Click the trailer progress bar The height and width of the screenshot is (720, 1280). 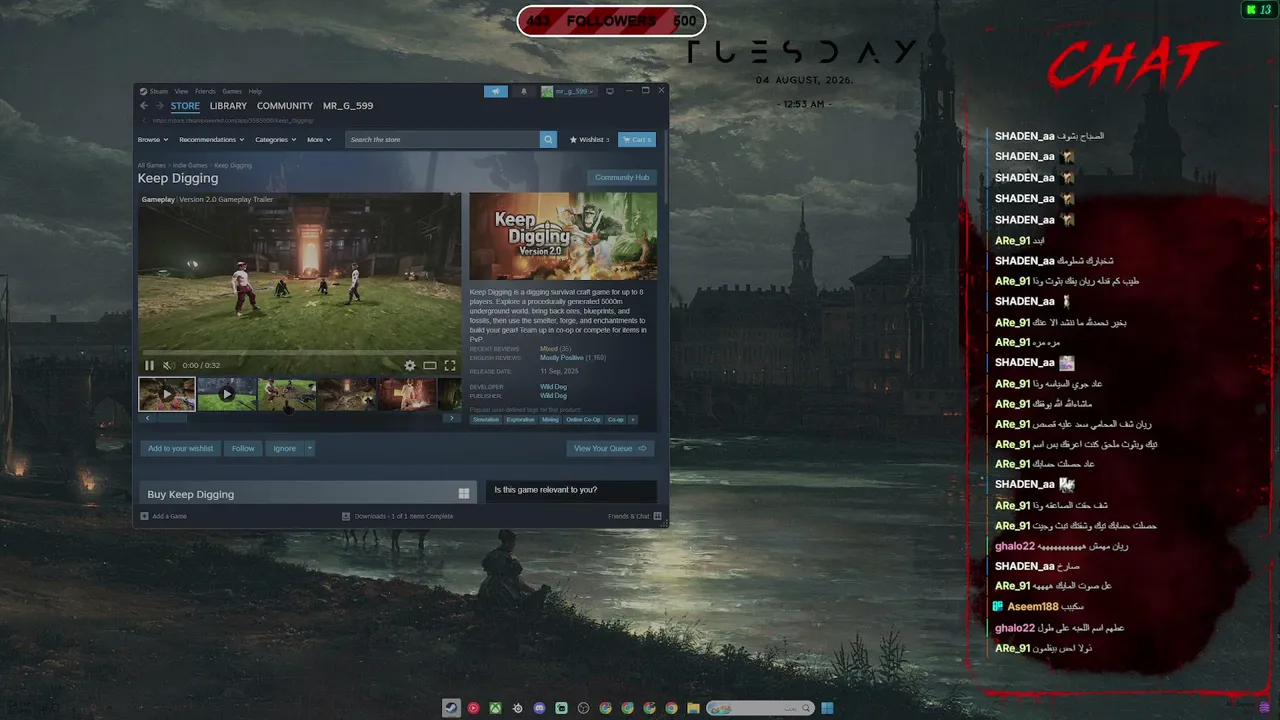(x=299, y=353)
